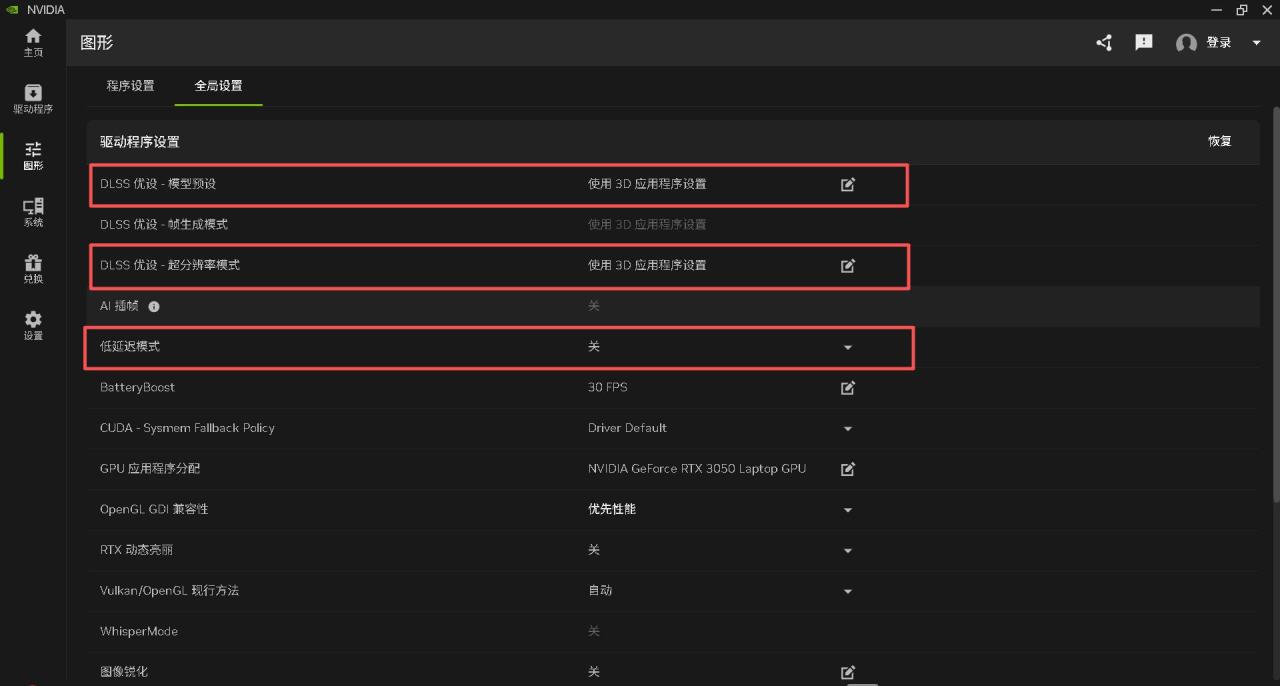Screen dimensions: 1280x686
Task: Click the AI 插帧 row label
Action: point(119,306)
